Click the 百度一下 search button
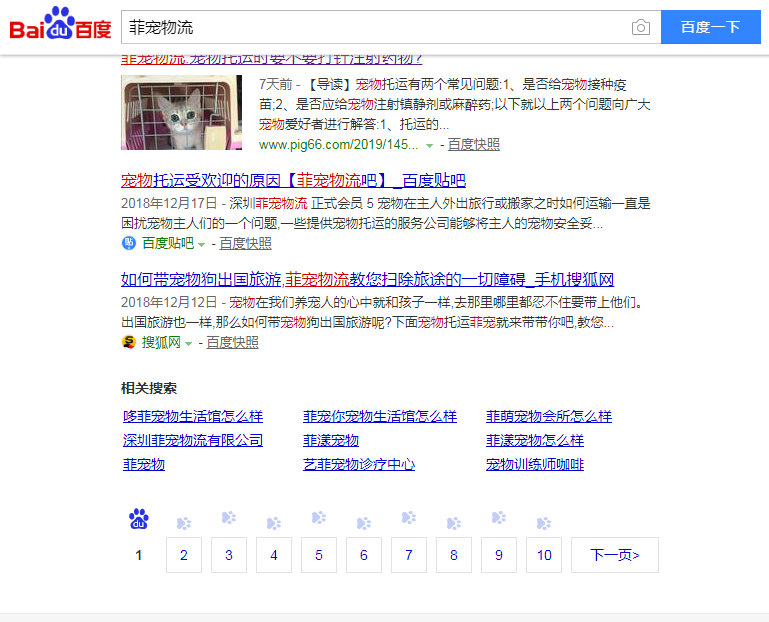This screenshot has height=622, width=769. click(x=711, y=27)
